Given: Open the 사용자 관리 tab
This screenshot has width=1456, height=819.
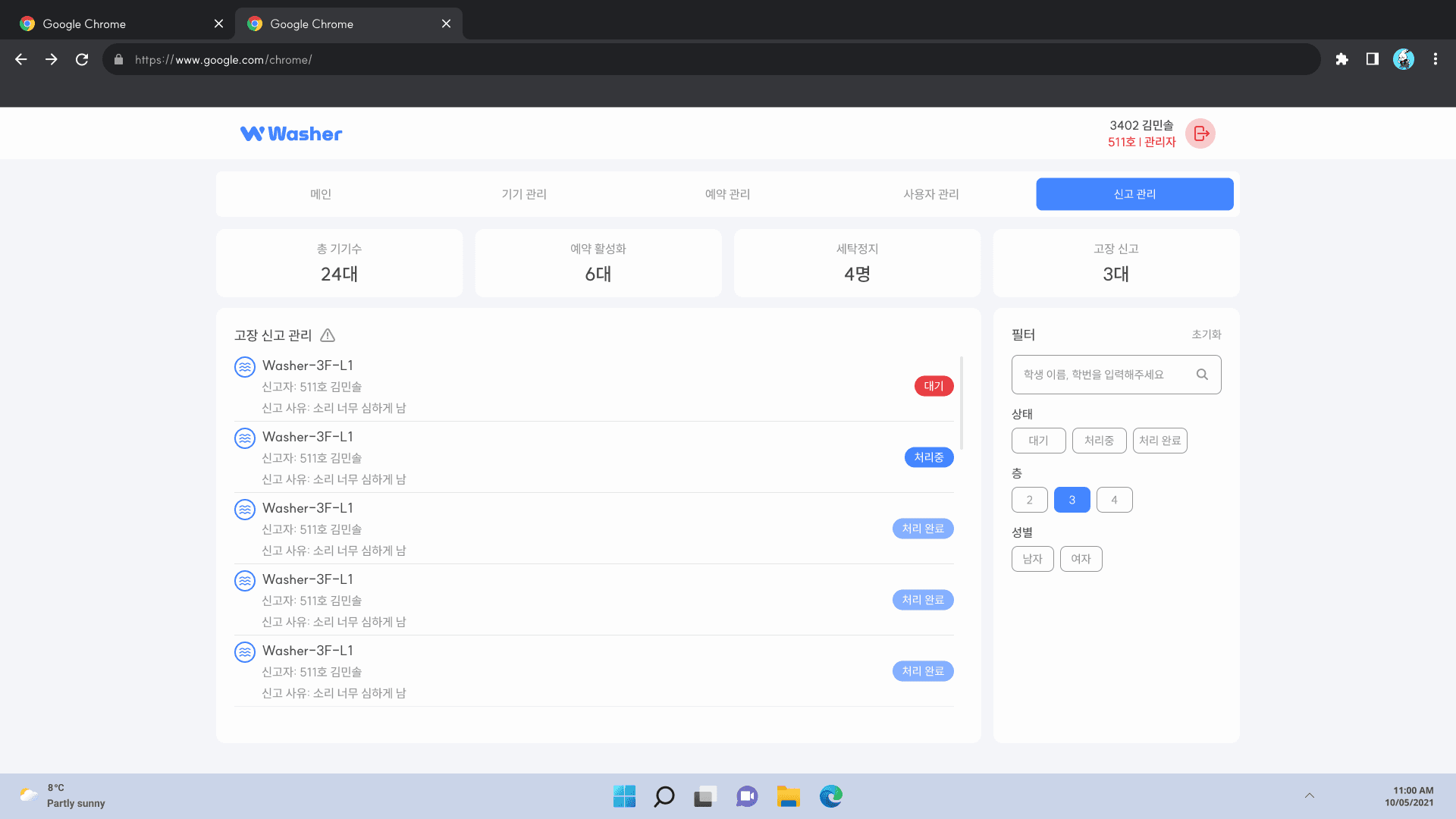Looking at the screenshot, I should (x=931, y=194).
